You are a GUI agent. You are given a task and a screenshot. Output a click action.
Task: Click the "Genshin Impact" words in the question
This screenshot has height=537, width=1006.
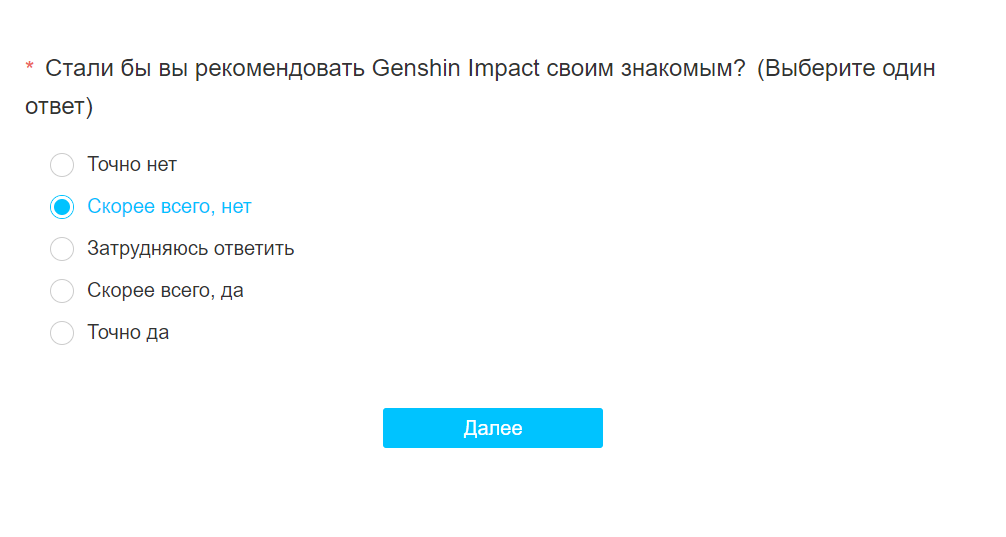(455, 69)
